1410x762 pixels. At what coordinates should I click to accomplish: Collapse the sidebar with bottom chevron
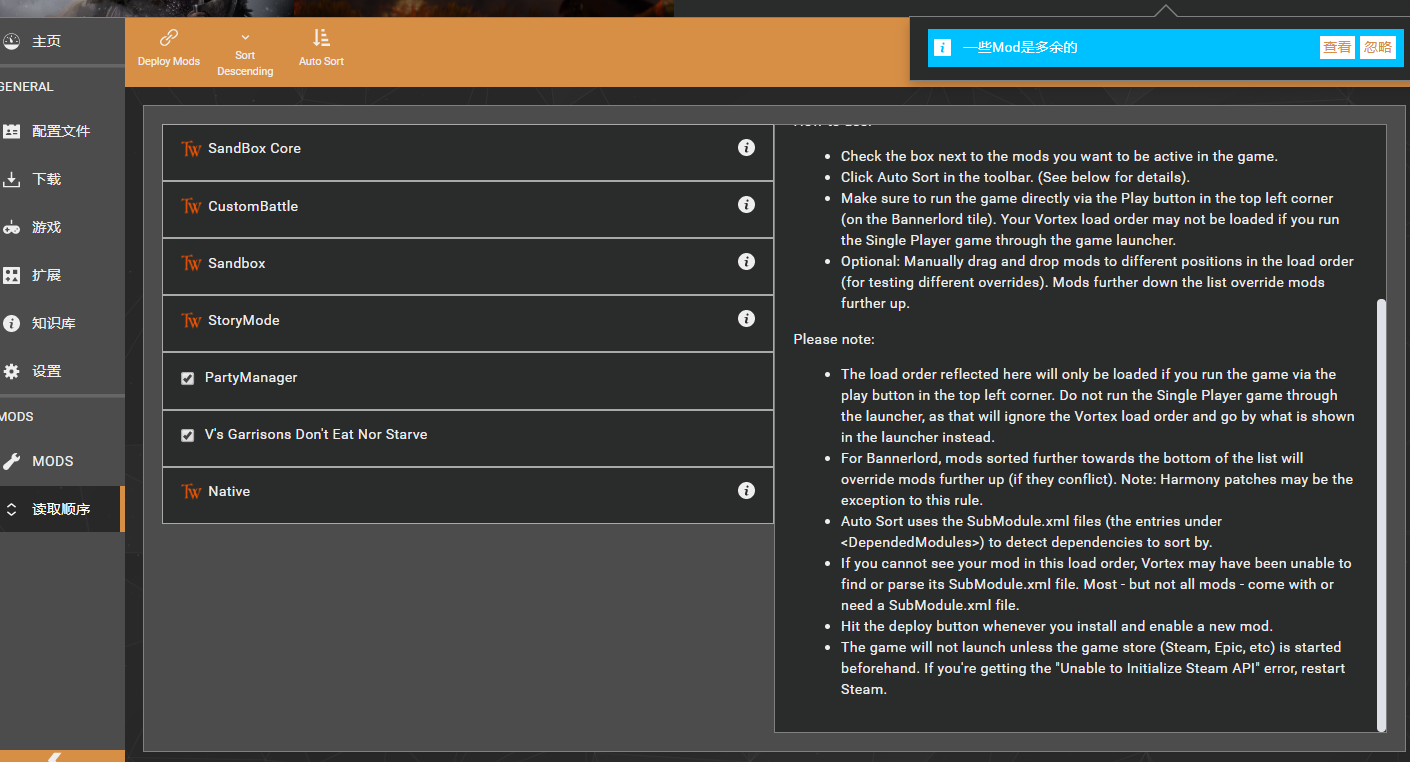pyautogui.click(x=56, y=757)
